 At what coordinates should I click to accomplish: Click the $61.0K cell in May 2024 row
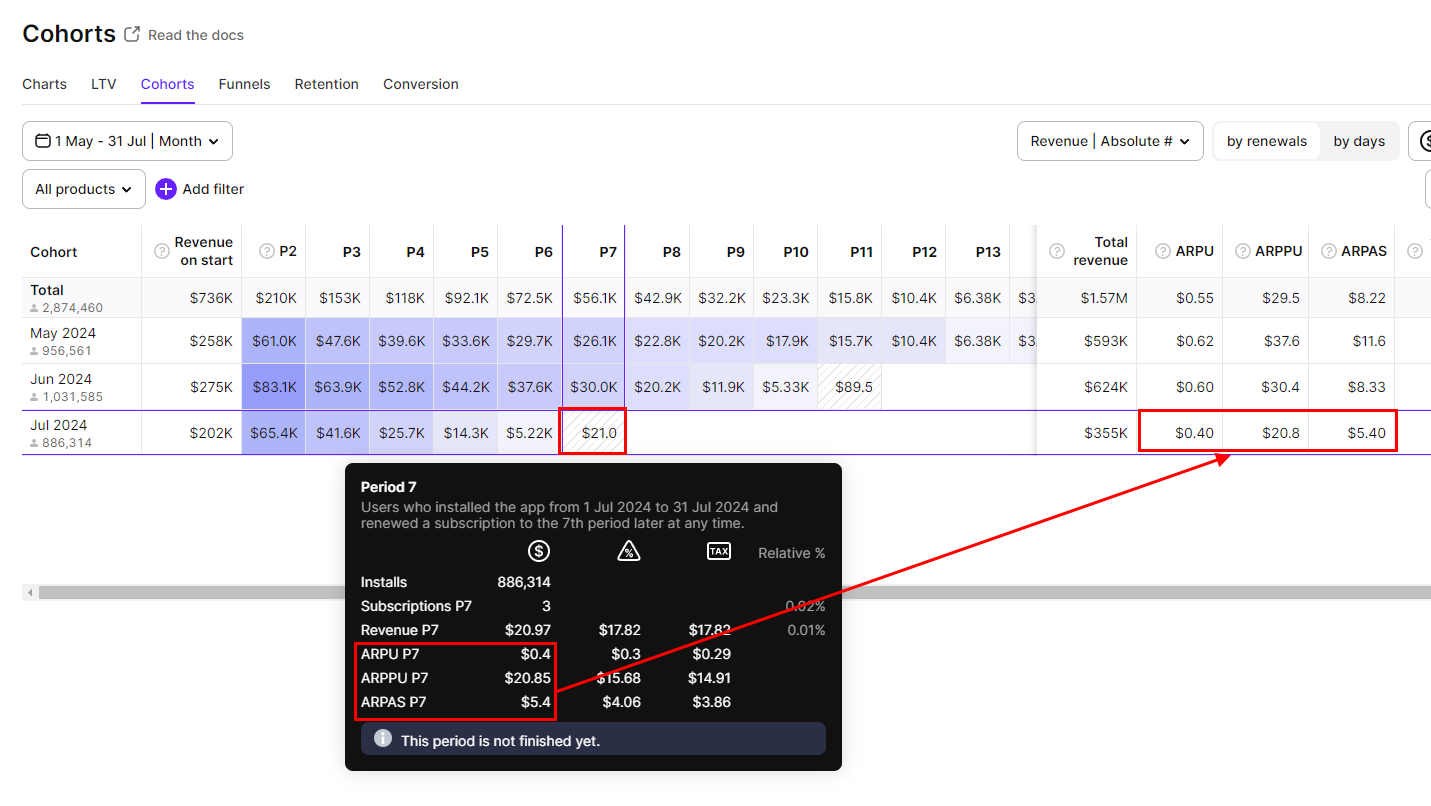coord(273,341)
